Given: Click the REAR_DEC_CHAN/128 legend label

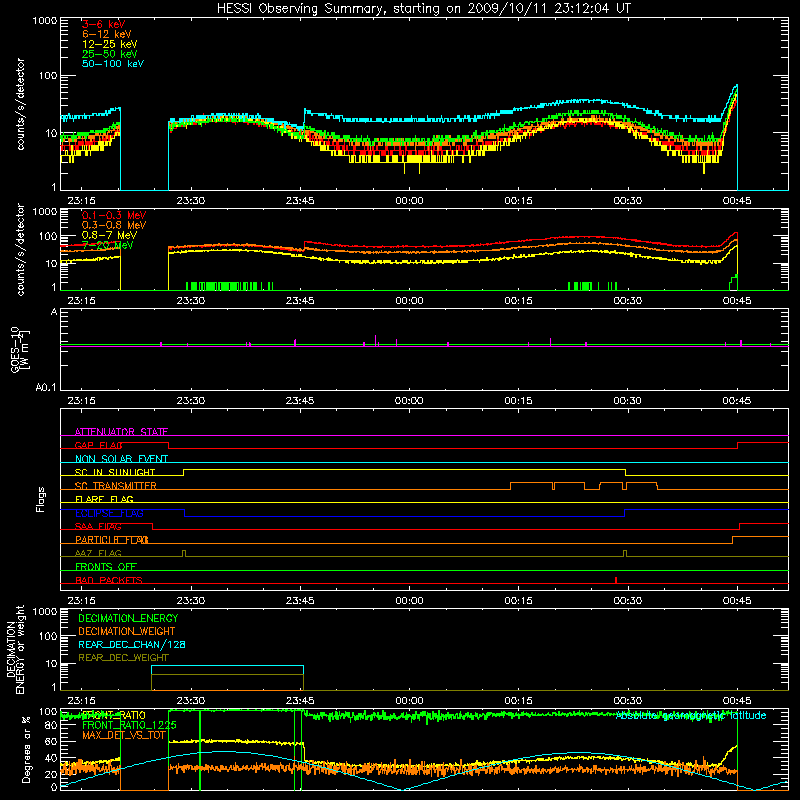Looking at the screenshot, I should tap(132, 644).
